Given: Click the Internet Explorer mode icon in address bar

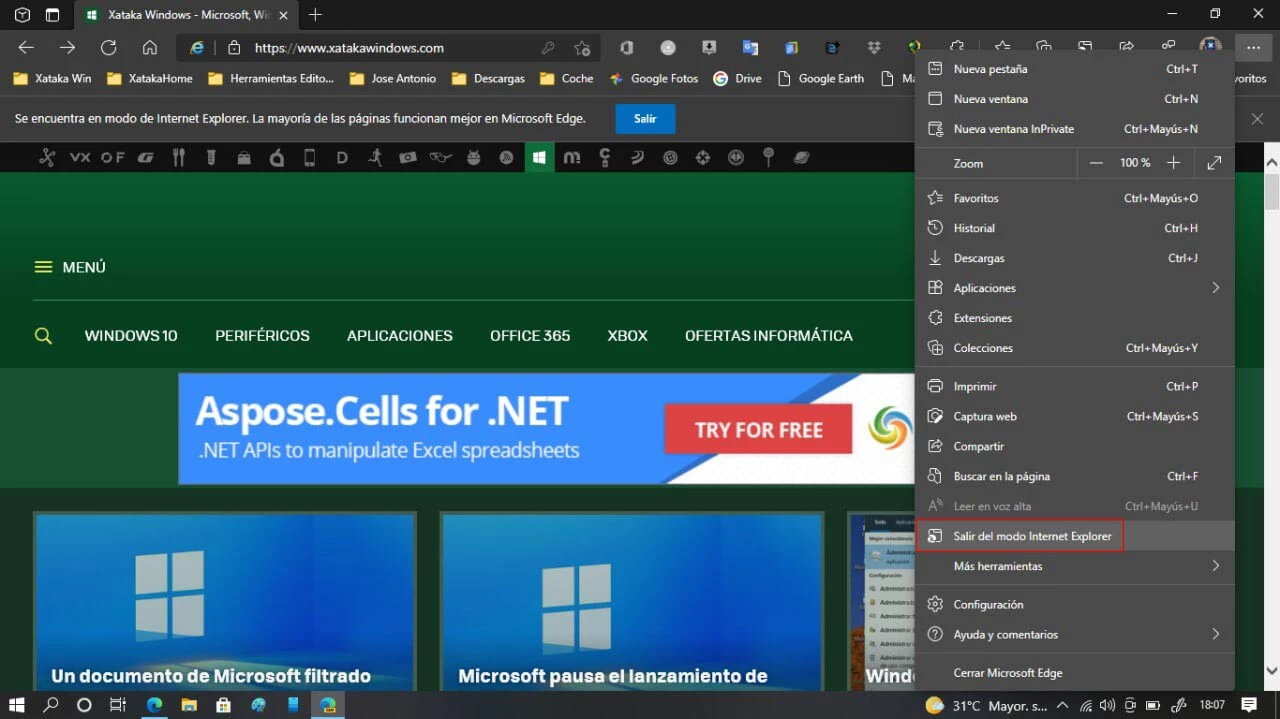Looking at the screenshot, I should [x=198, y=47].
